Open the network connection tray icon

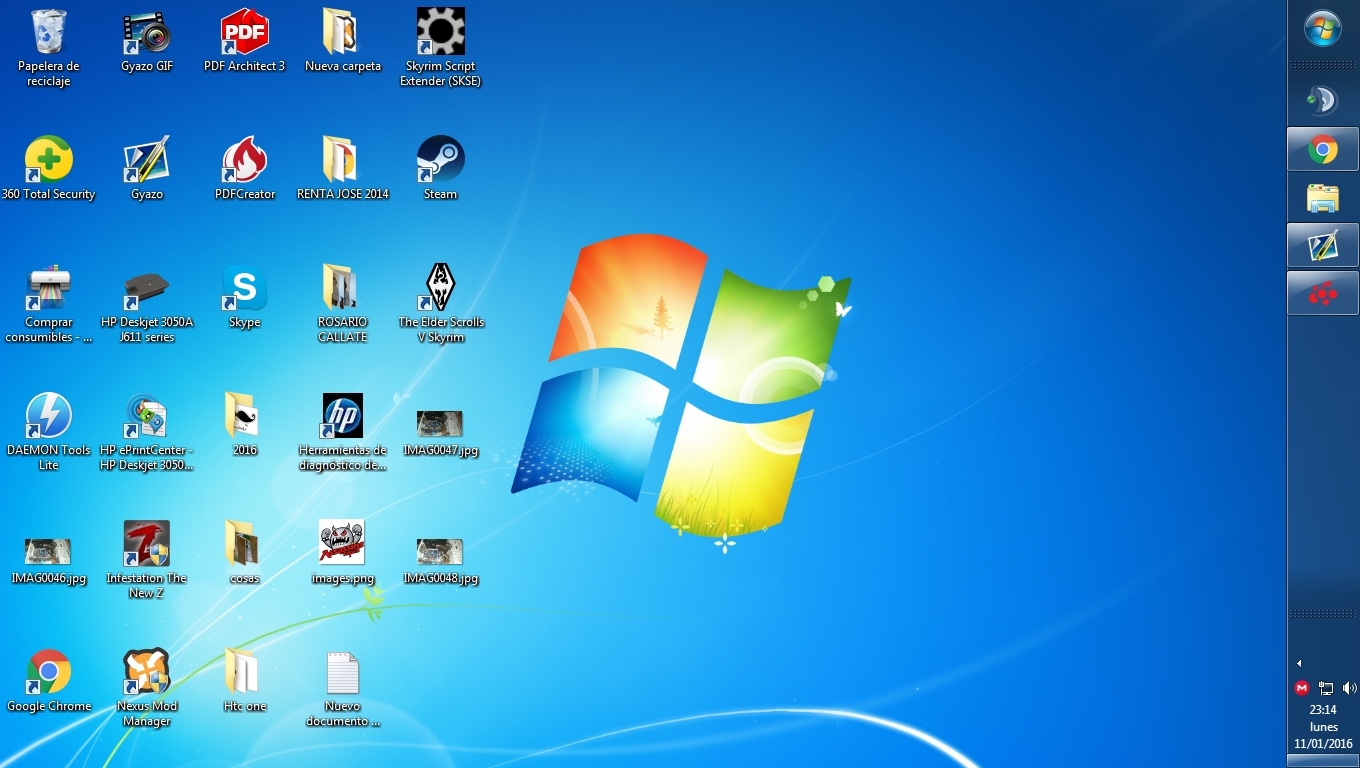(1326, 688)
